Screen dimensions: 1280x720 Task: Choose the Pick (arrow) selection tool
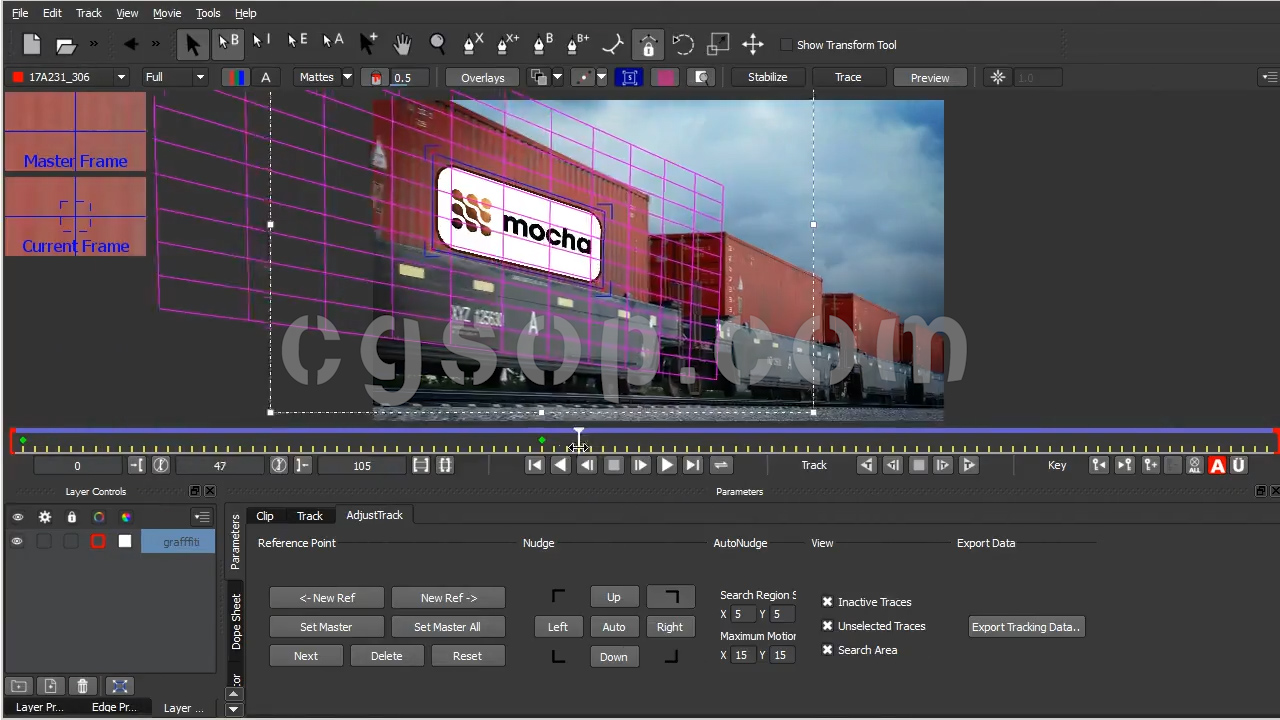[193, 45]
